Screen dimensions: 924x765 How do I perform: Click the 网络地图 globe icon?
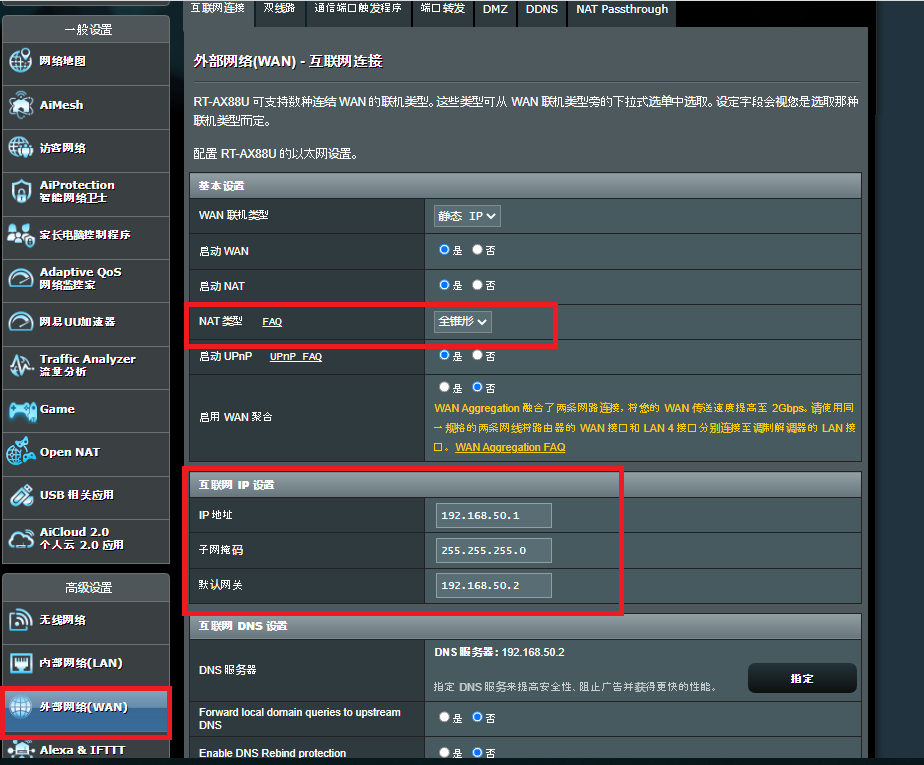tap(21, 61)
